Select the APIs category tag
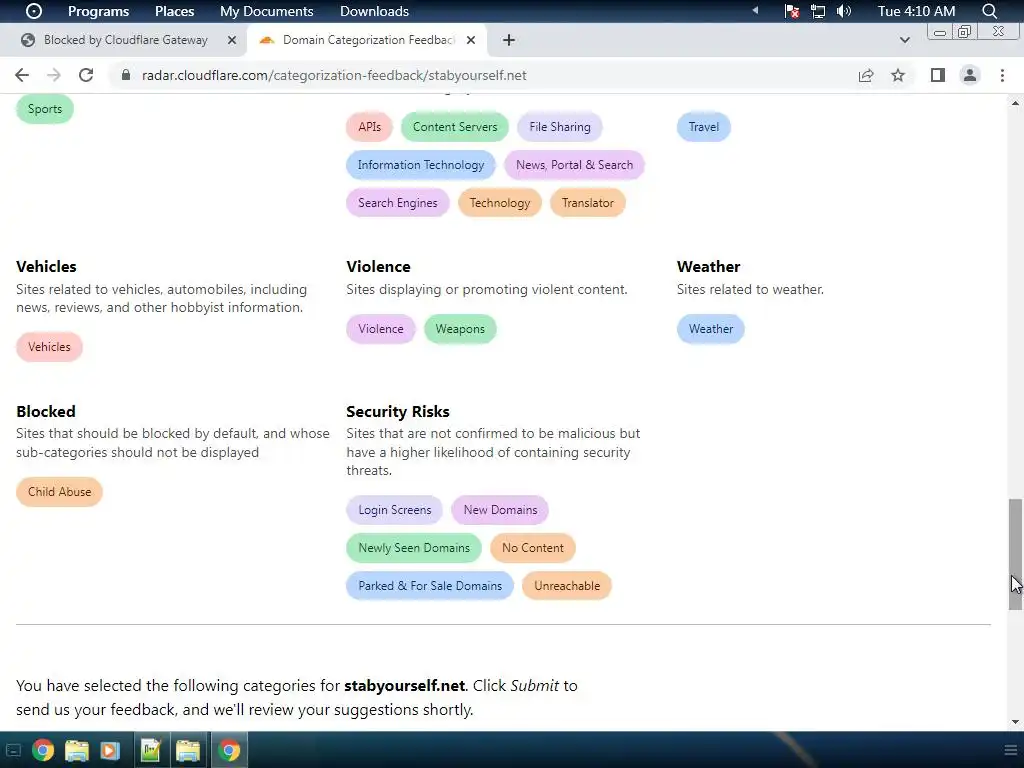This screenshot has height=768, width=1024. pos(370,127)
